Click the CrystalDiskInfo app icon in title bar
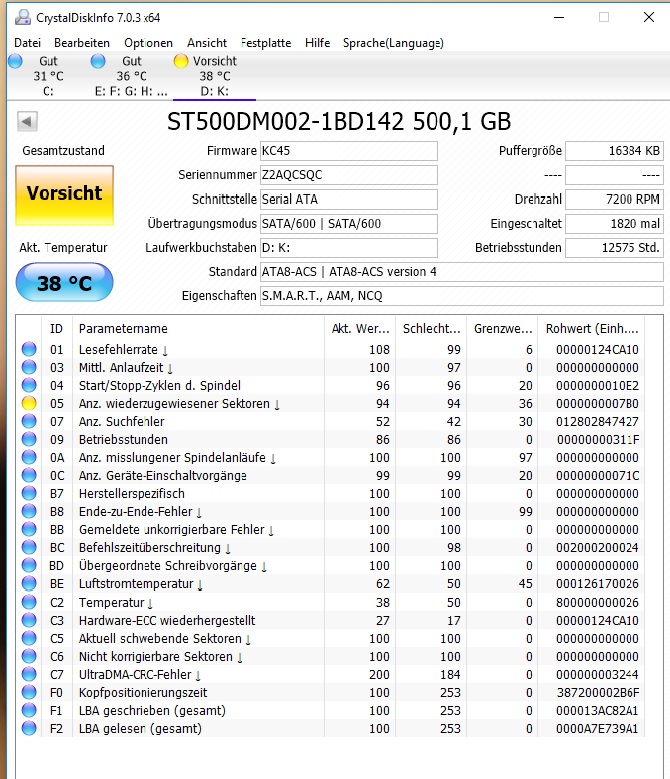 [22, 18]
